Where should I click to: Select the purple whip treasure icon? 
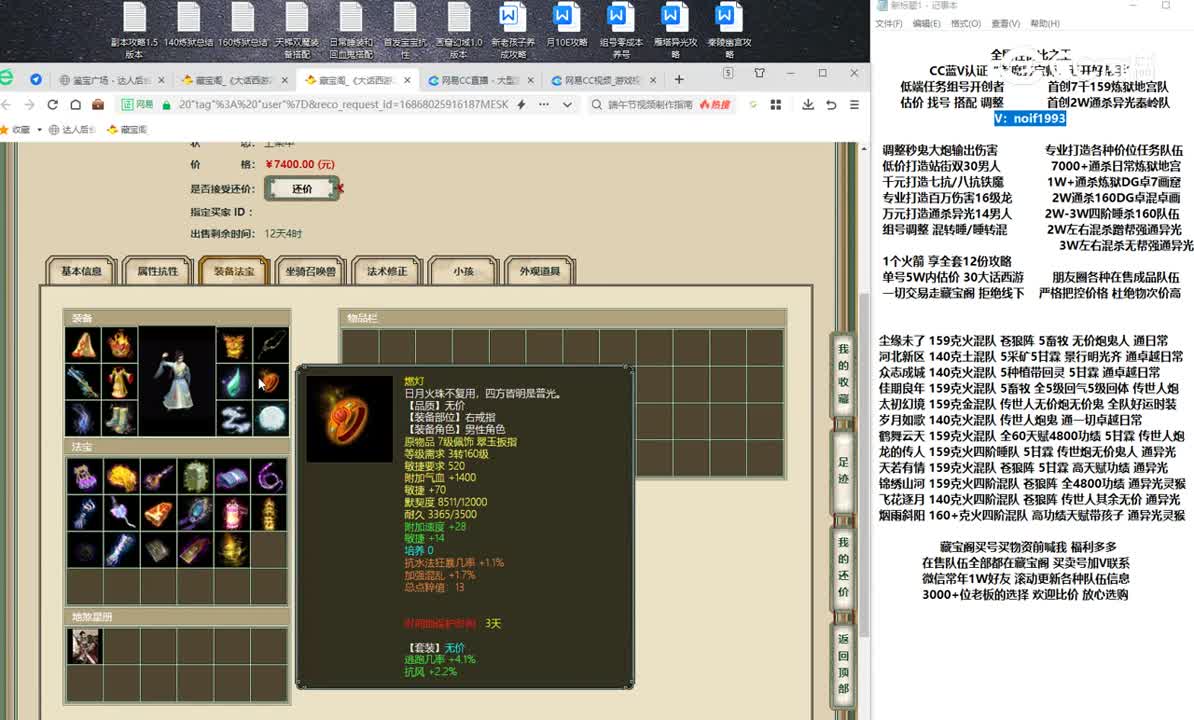point(270,476)
